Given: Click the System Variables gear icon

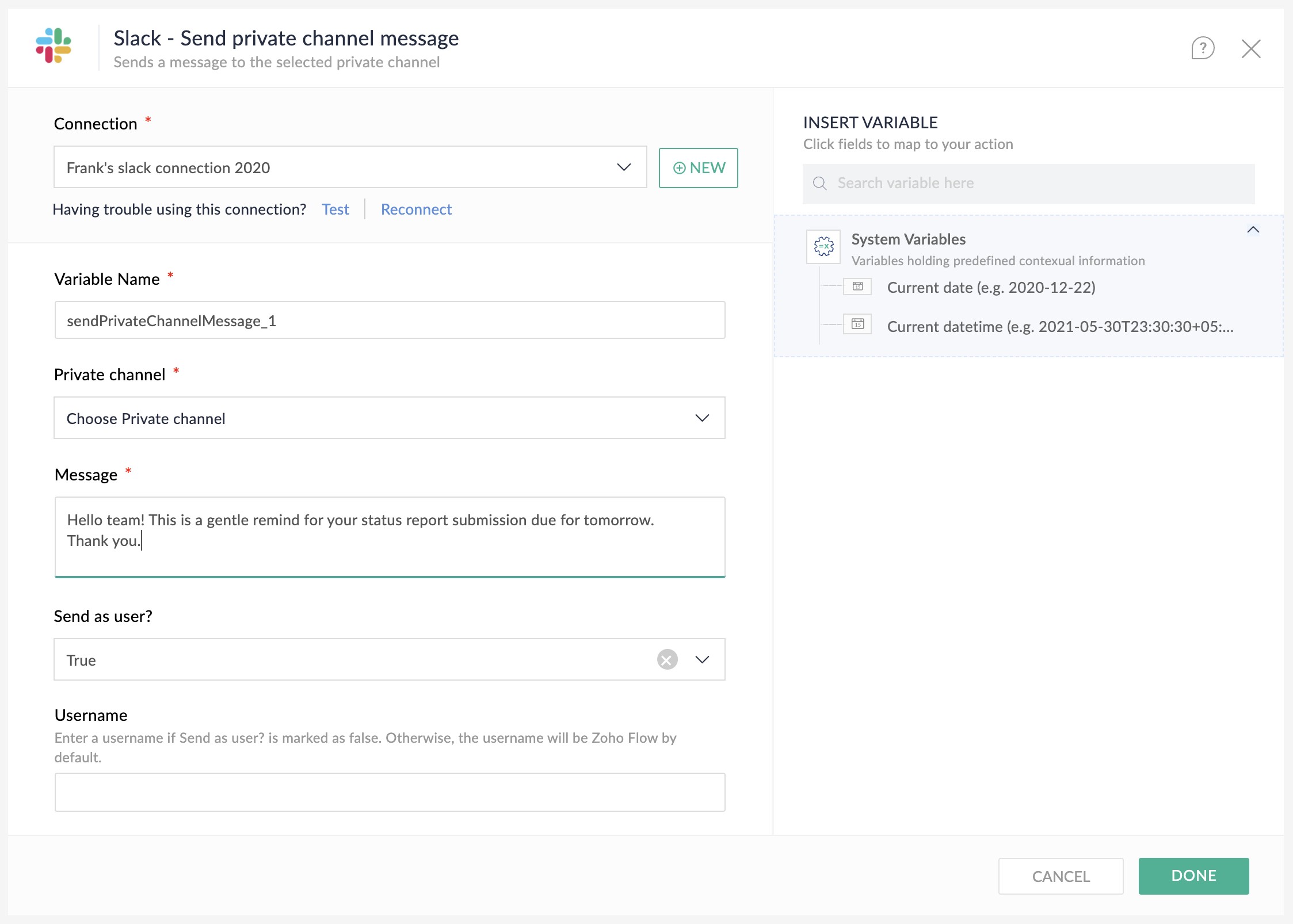Looking at the screenshot, I should pyautogui.click(x=823, y=246).
